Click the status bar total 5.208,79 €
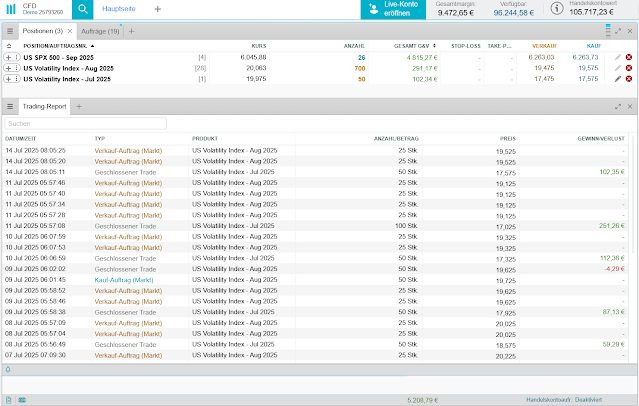Viewport: 639px width, 406px height. 423,400
